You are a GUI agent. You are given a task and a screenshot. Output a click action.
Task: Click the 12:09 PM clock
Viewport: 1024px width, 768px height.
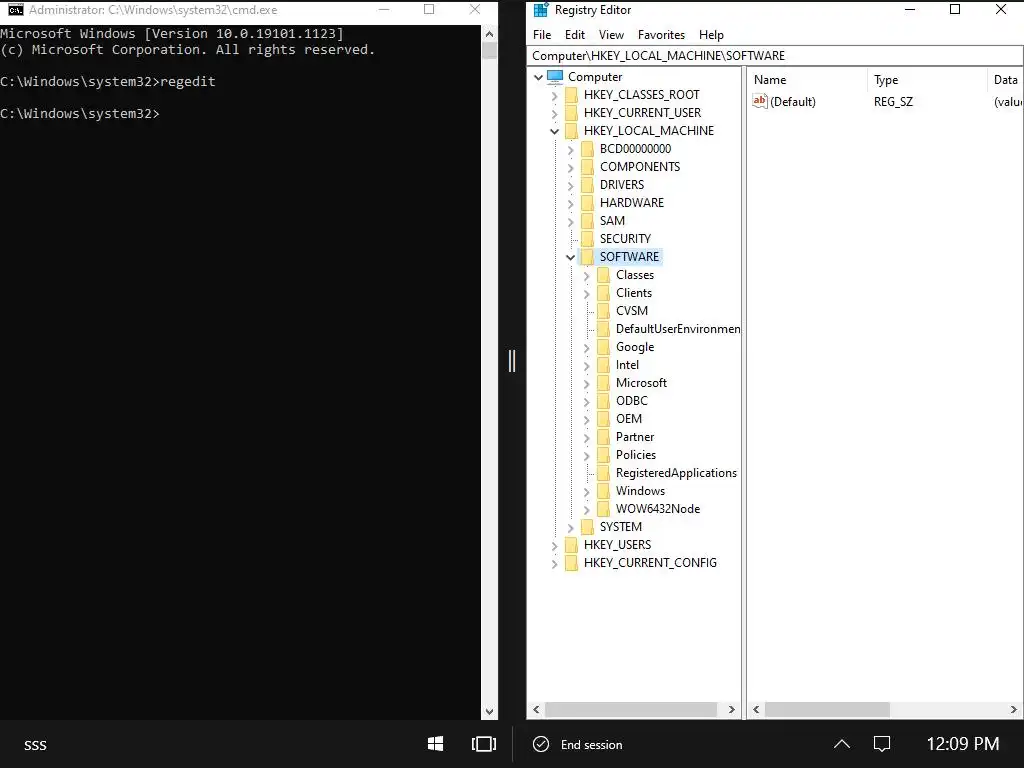click(963, 744)
